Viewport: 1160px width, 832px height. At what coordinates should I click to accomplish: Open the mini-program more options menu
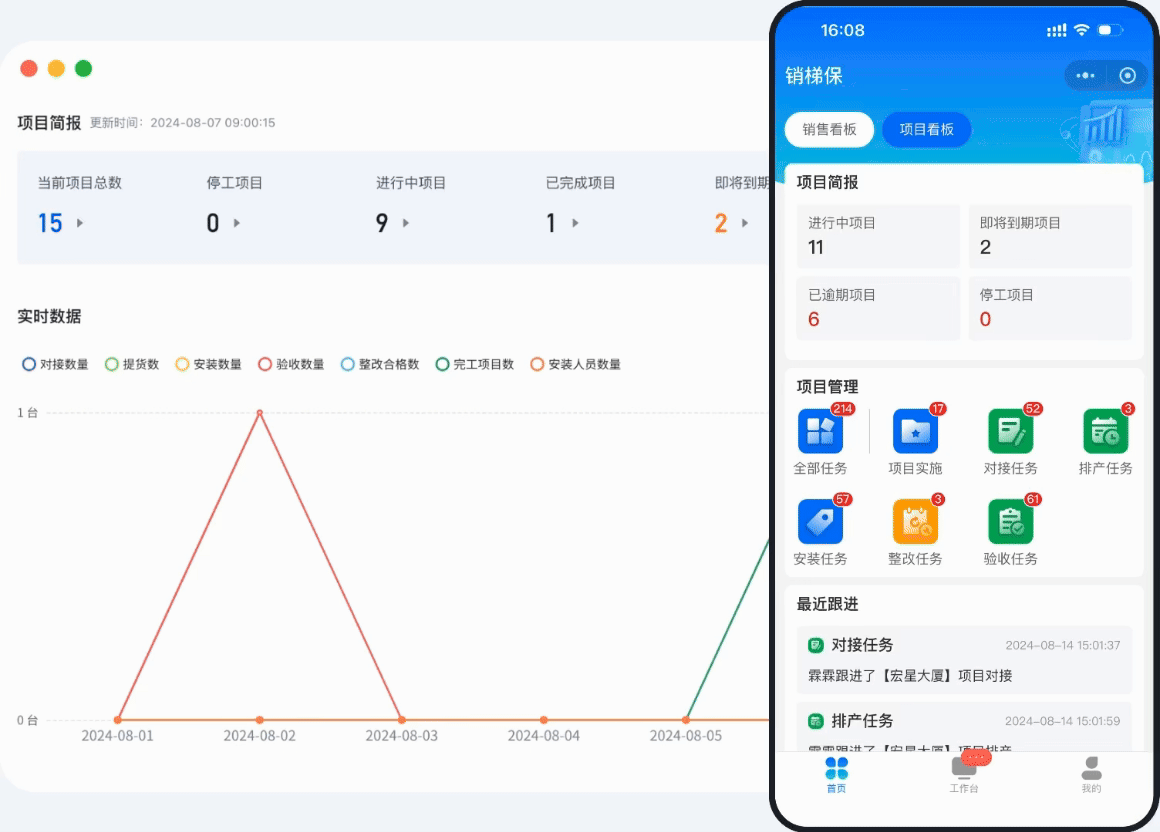1084,75
